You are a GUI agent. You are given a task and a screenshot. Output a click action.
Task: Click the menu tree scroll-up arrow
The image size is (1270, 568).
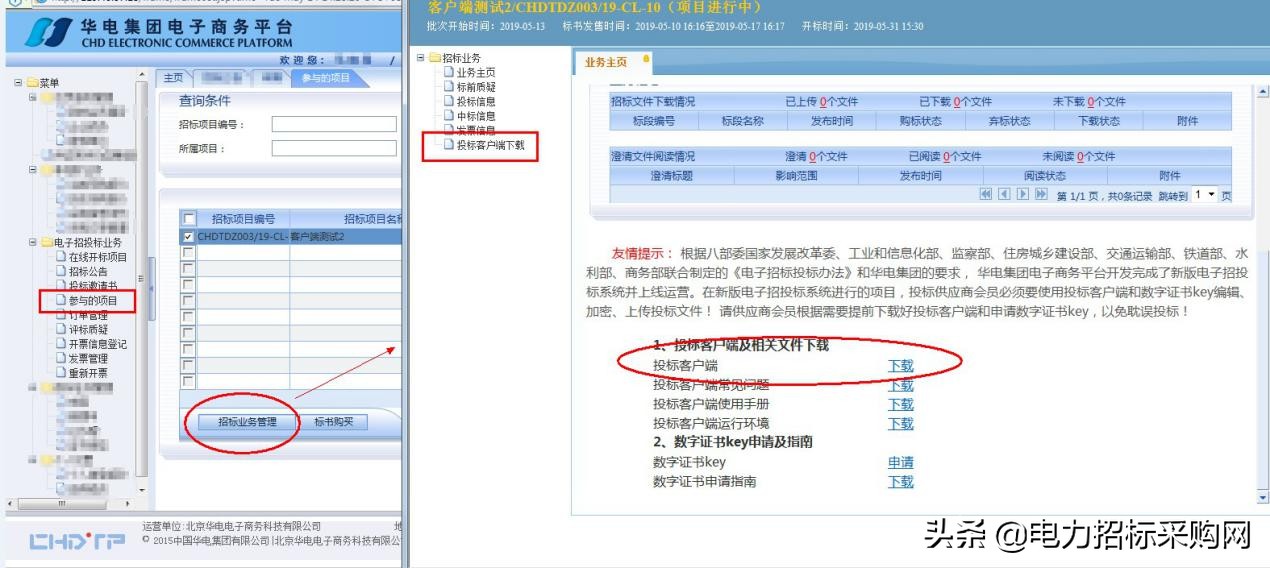pyautogui.click(x=142, y=76)
